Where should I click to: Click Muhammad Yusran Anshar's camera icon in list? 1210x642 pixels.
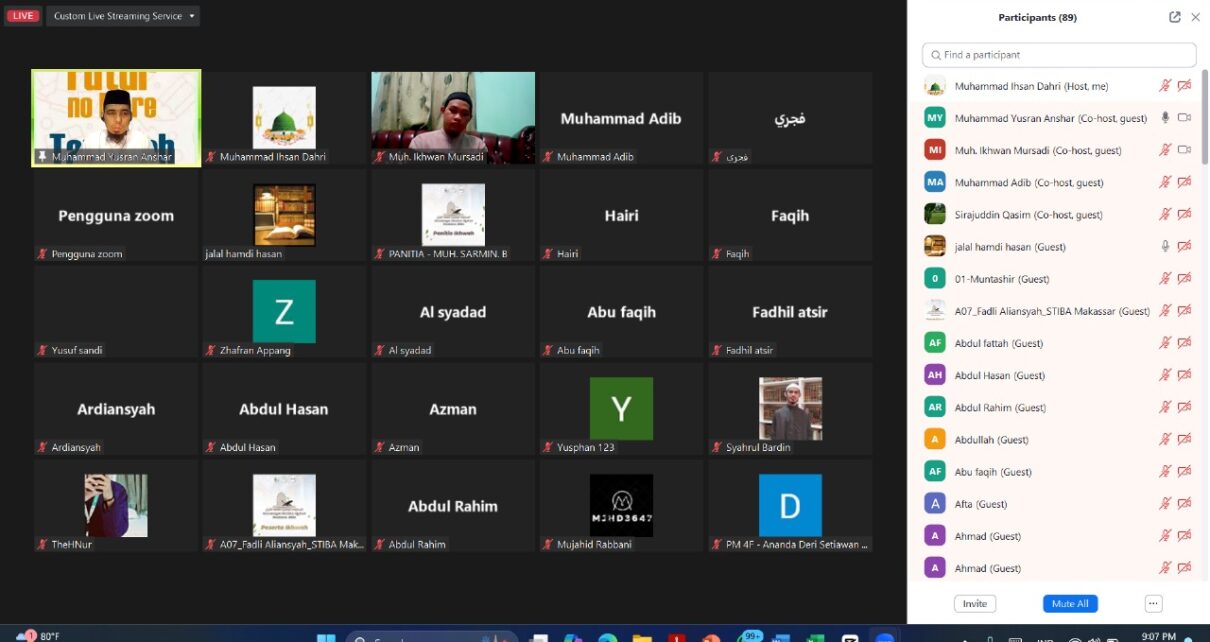(1184, 118)
